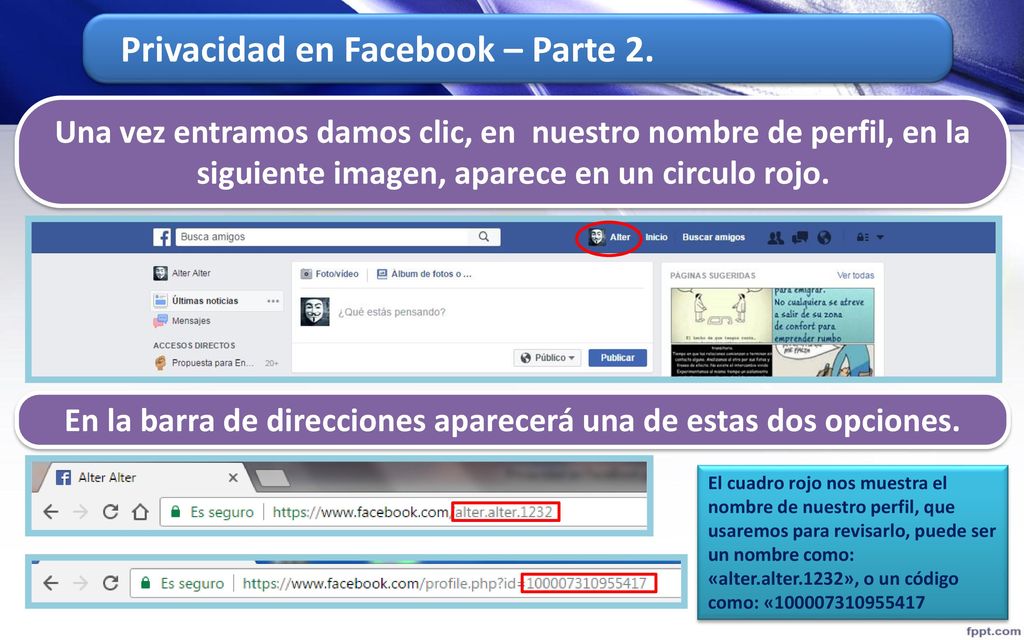
Task: Click the composer profile mask avatar
Action: click(315, 312)
